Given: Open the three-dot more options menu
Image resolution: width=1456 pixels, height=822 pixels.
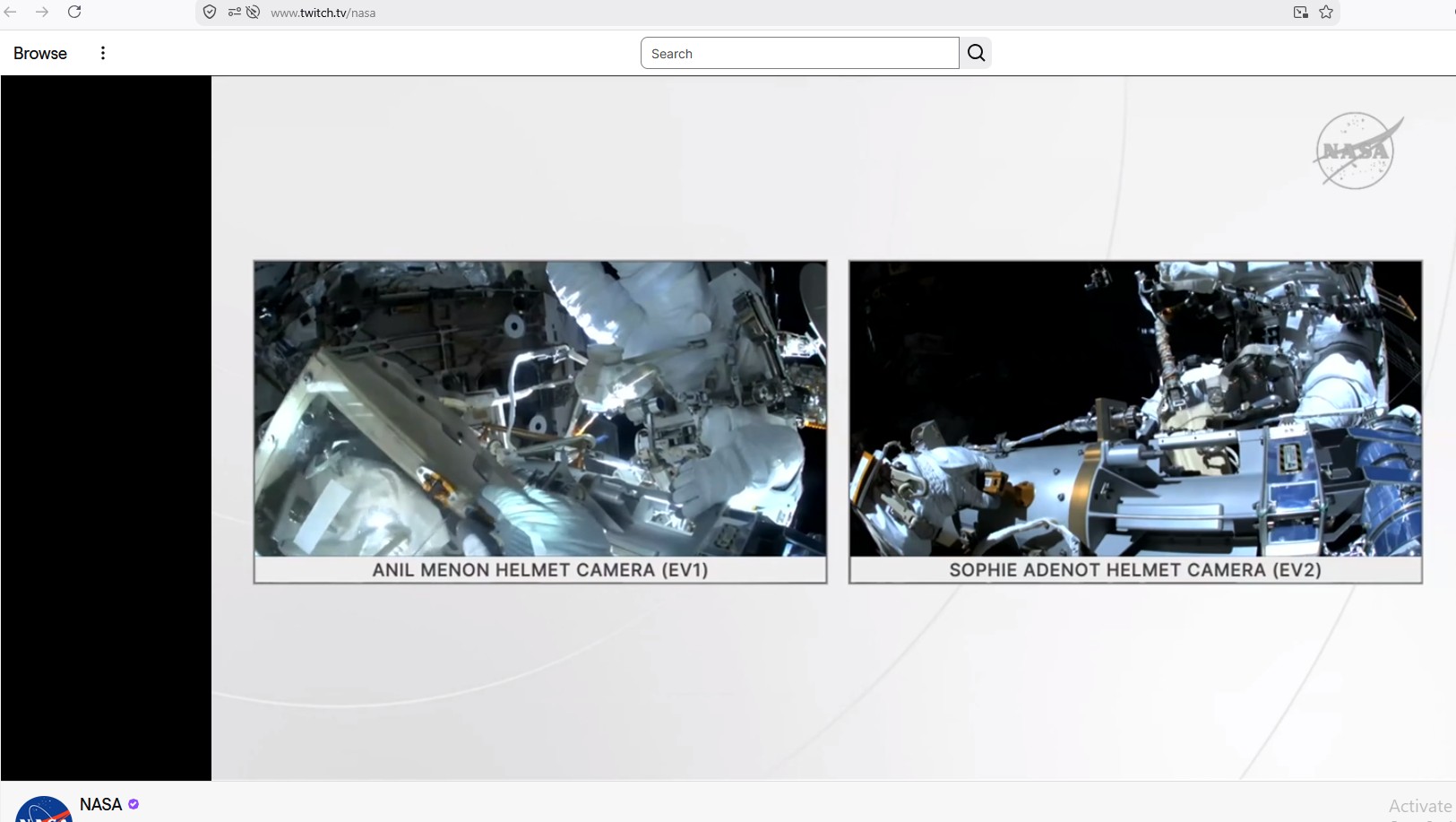Looking at the screenshot, I should click(103, 53).
